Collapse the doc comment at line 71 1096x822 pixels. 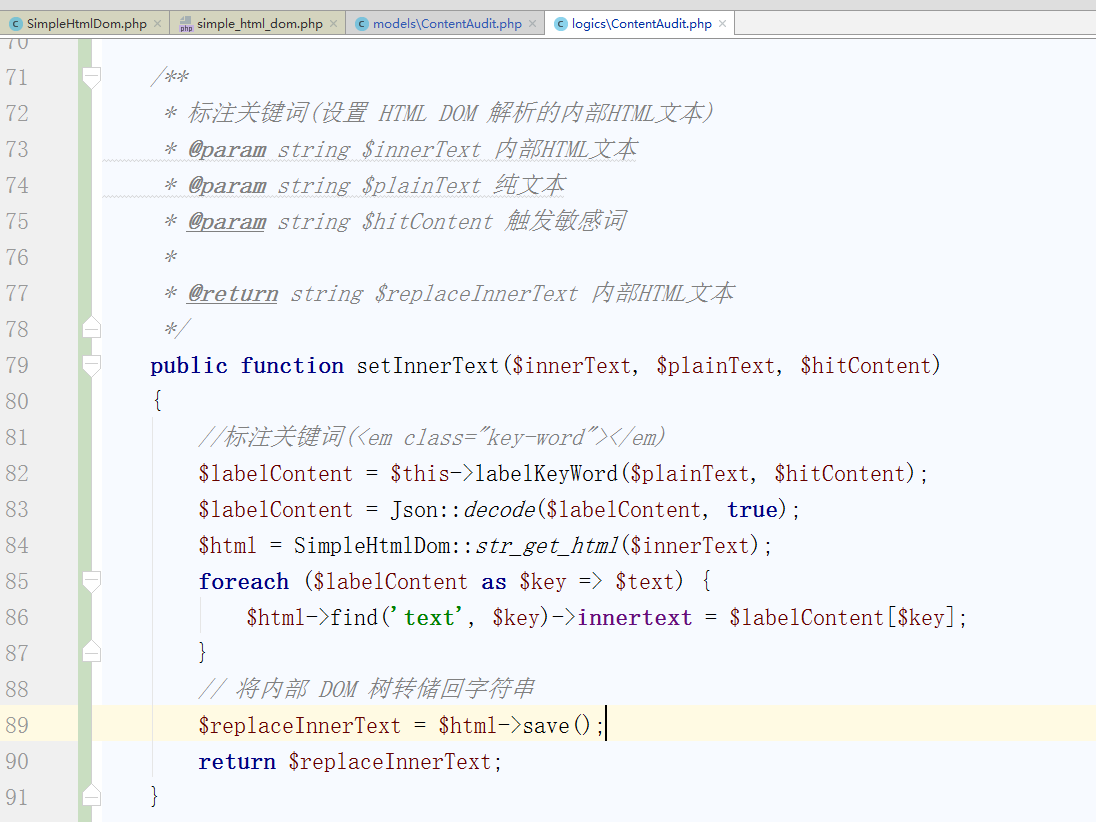(x=92, y=77)
